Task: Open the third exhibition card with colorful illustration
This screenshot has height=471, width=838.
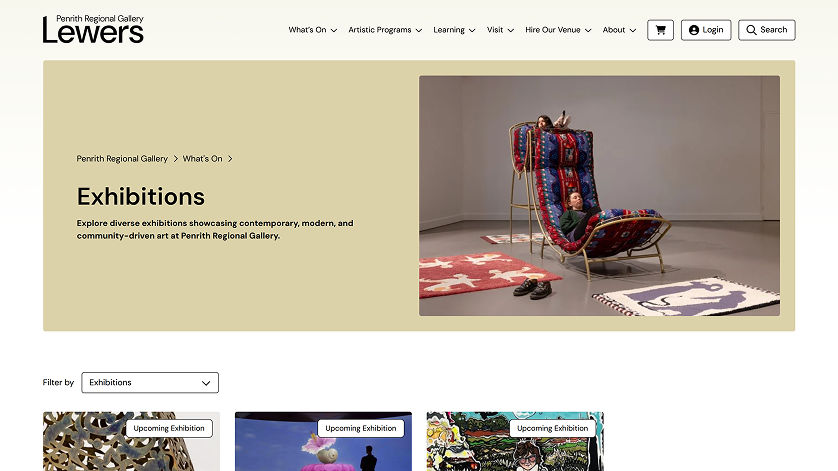Action: 515,441
